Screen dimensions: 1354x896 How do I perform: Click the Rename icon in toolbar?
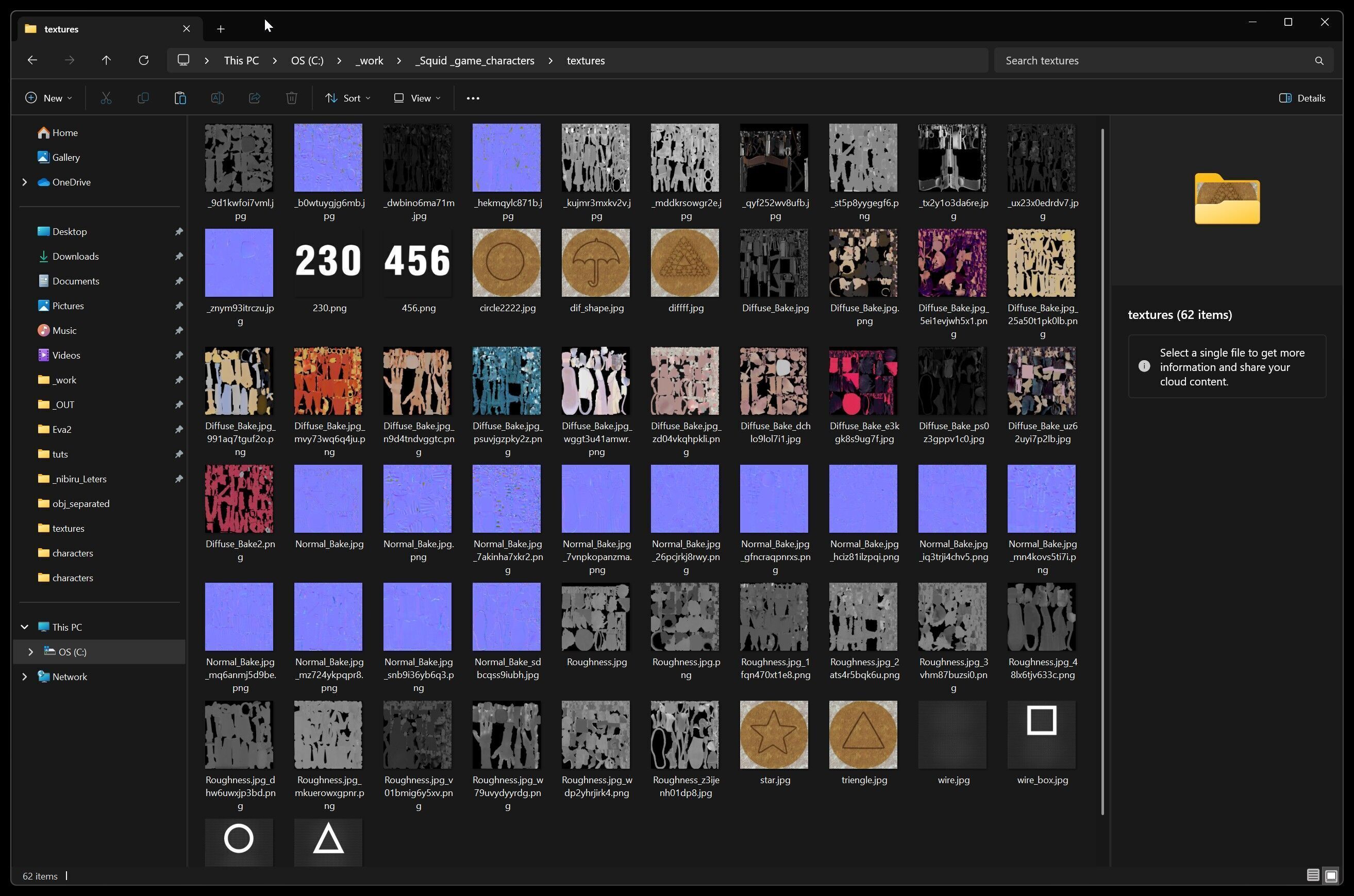pos(217,98)
